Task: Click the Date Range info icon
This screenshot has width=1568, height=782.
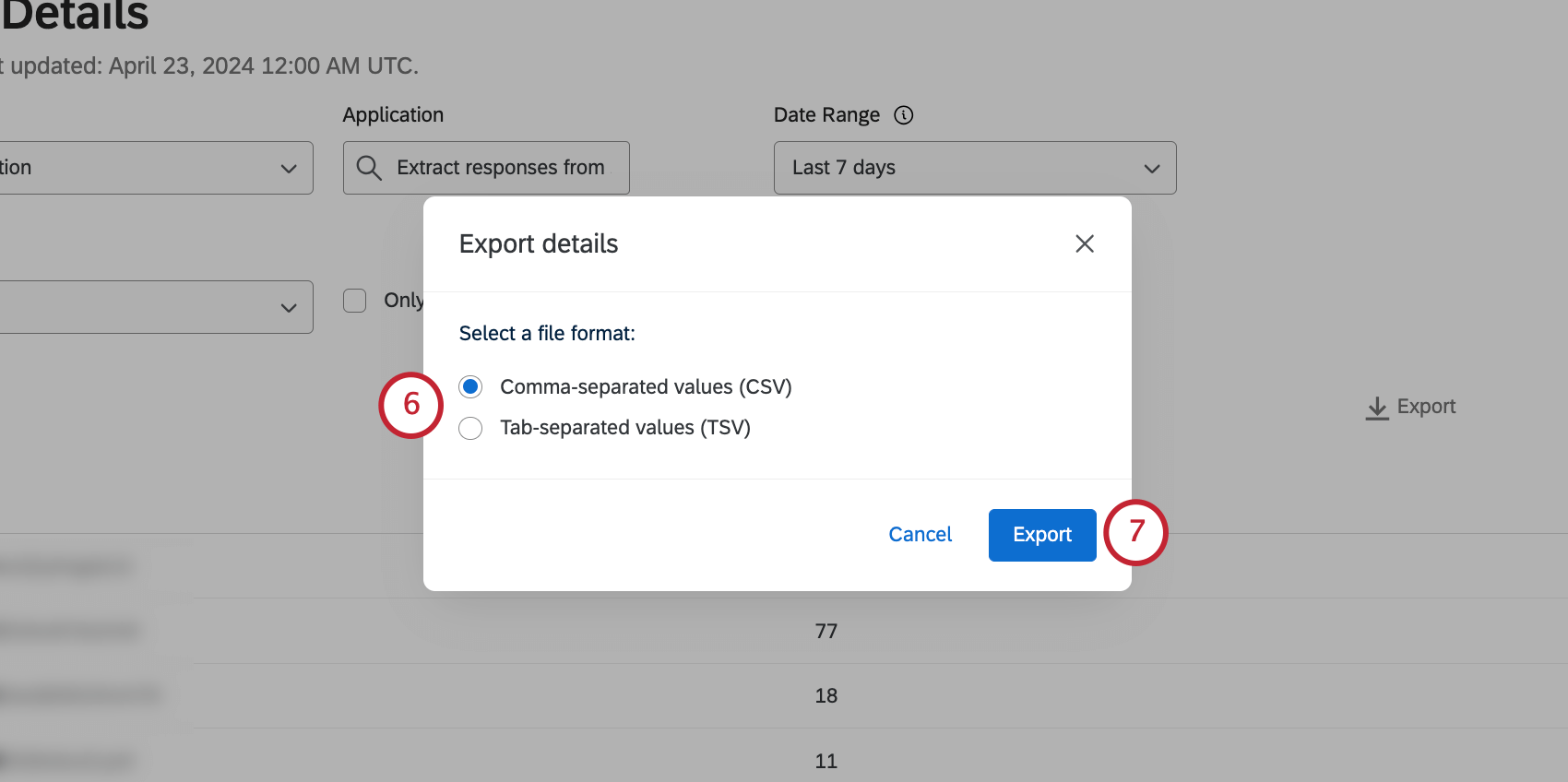Action: coord(904,115)
